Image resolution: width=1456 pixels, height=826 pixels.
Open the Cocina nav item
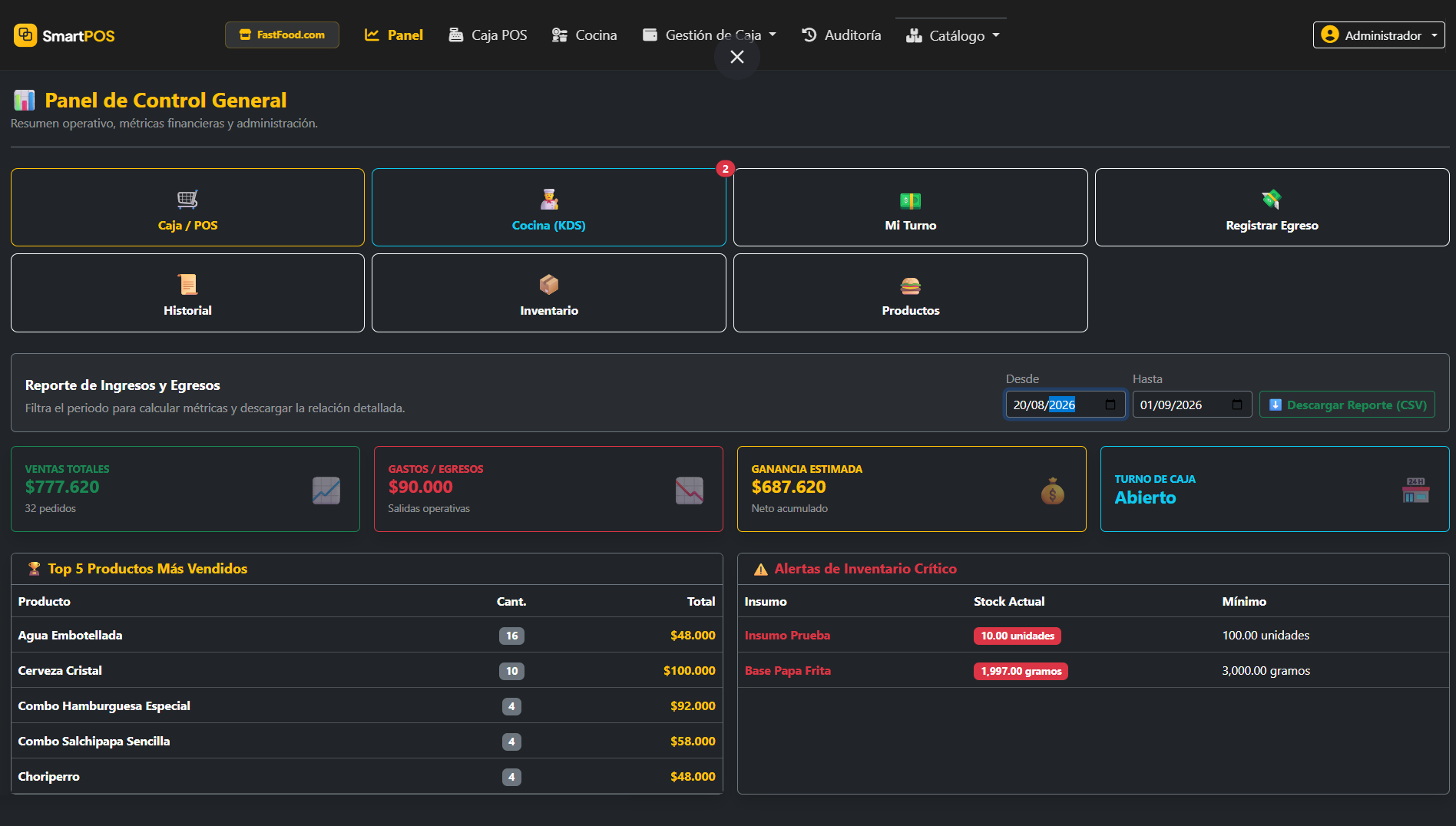tap(584, 35)
